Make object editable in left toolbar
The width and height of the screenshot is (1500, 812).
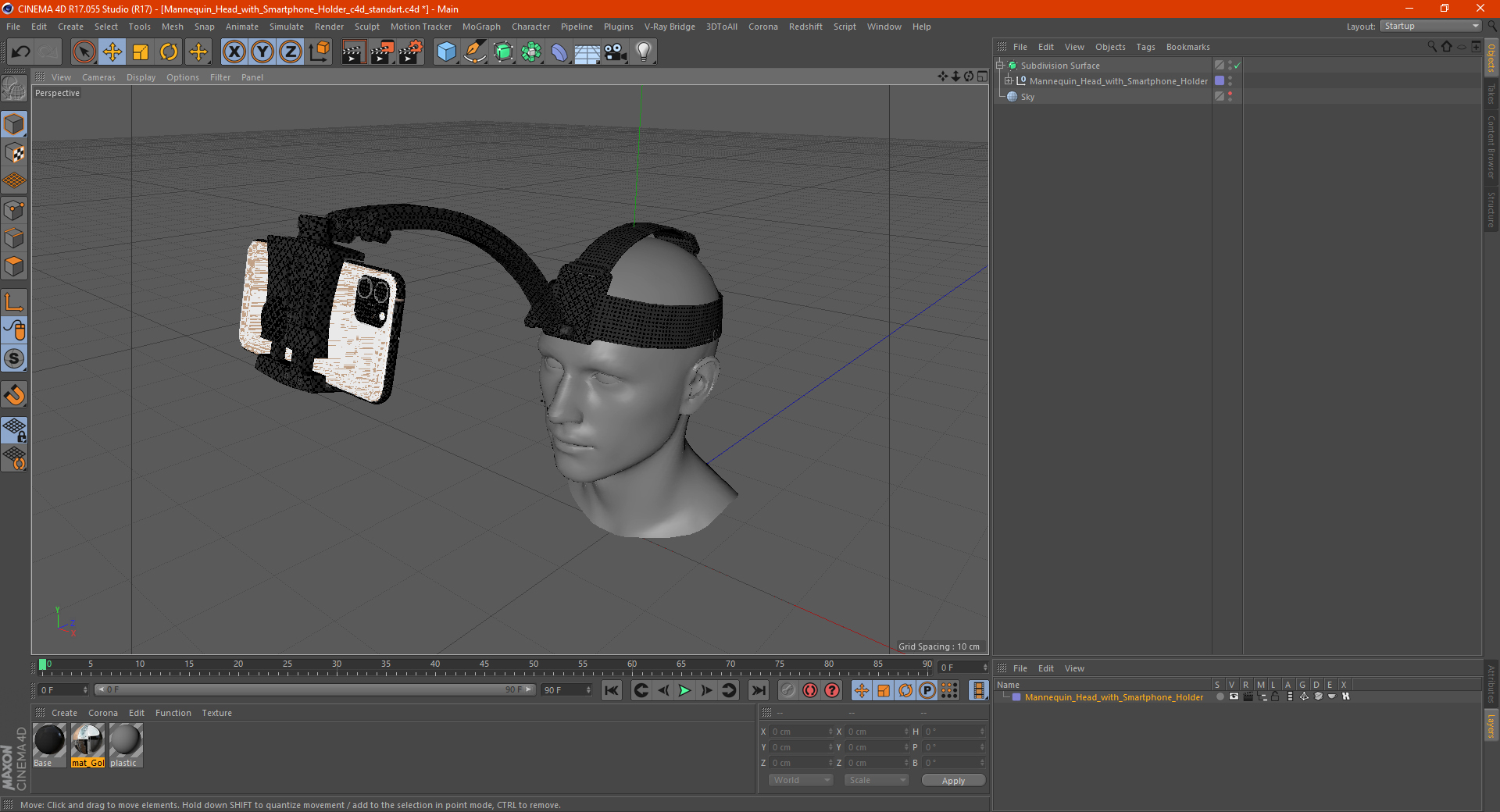[14, 89]
